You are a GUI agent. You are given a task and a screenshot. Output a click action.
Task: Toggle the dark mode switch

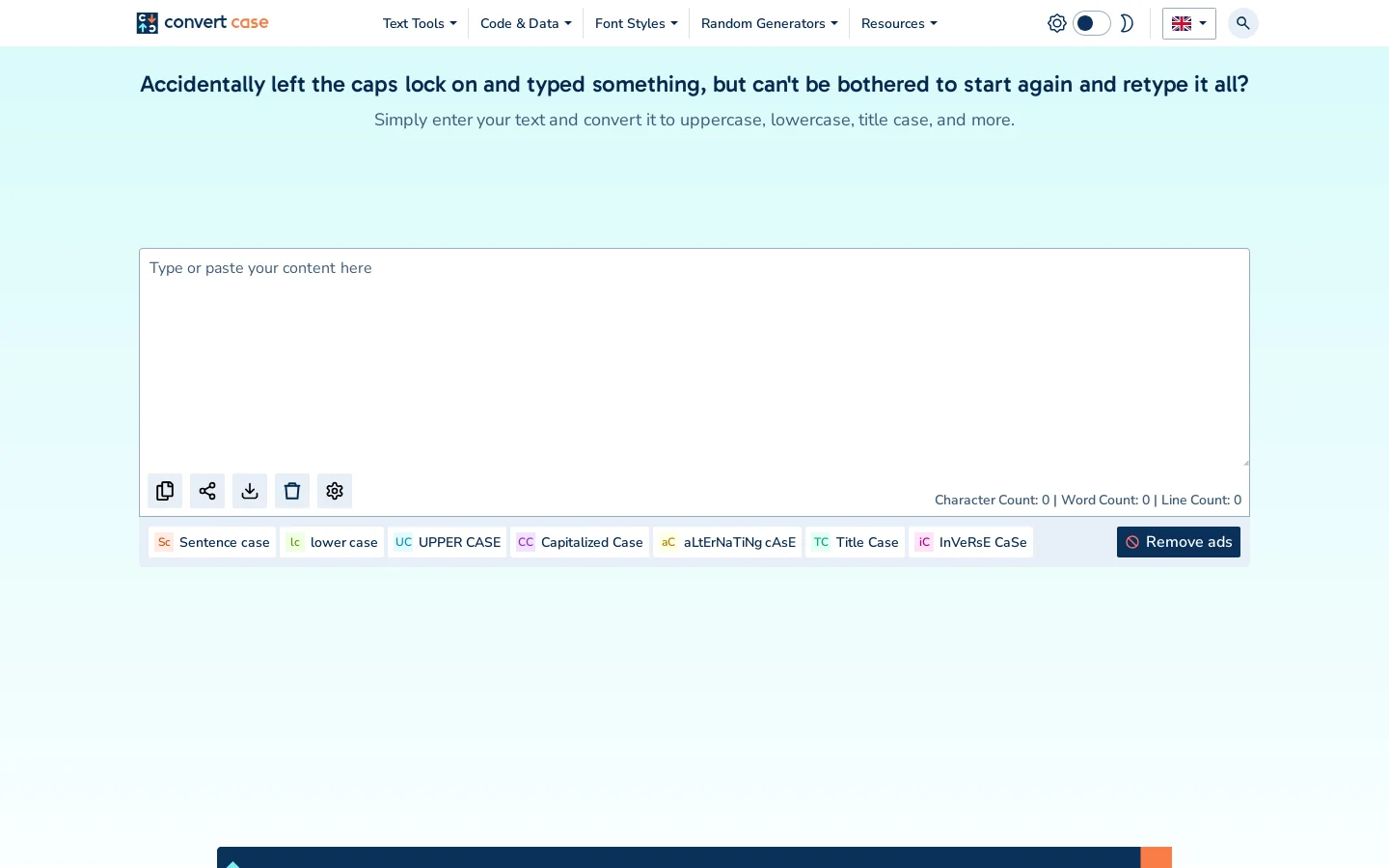coord(1092,23)
